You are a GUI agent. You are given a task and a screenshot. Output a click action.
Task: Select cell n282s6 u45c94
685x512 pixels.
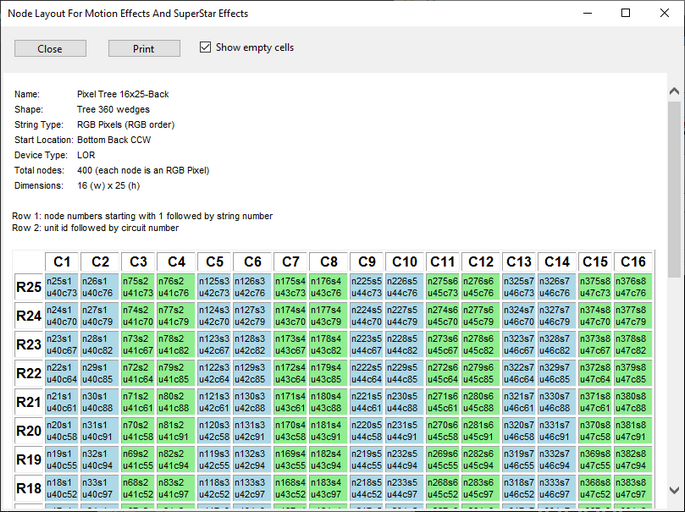[481, 460]
